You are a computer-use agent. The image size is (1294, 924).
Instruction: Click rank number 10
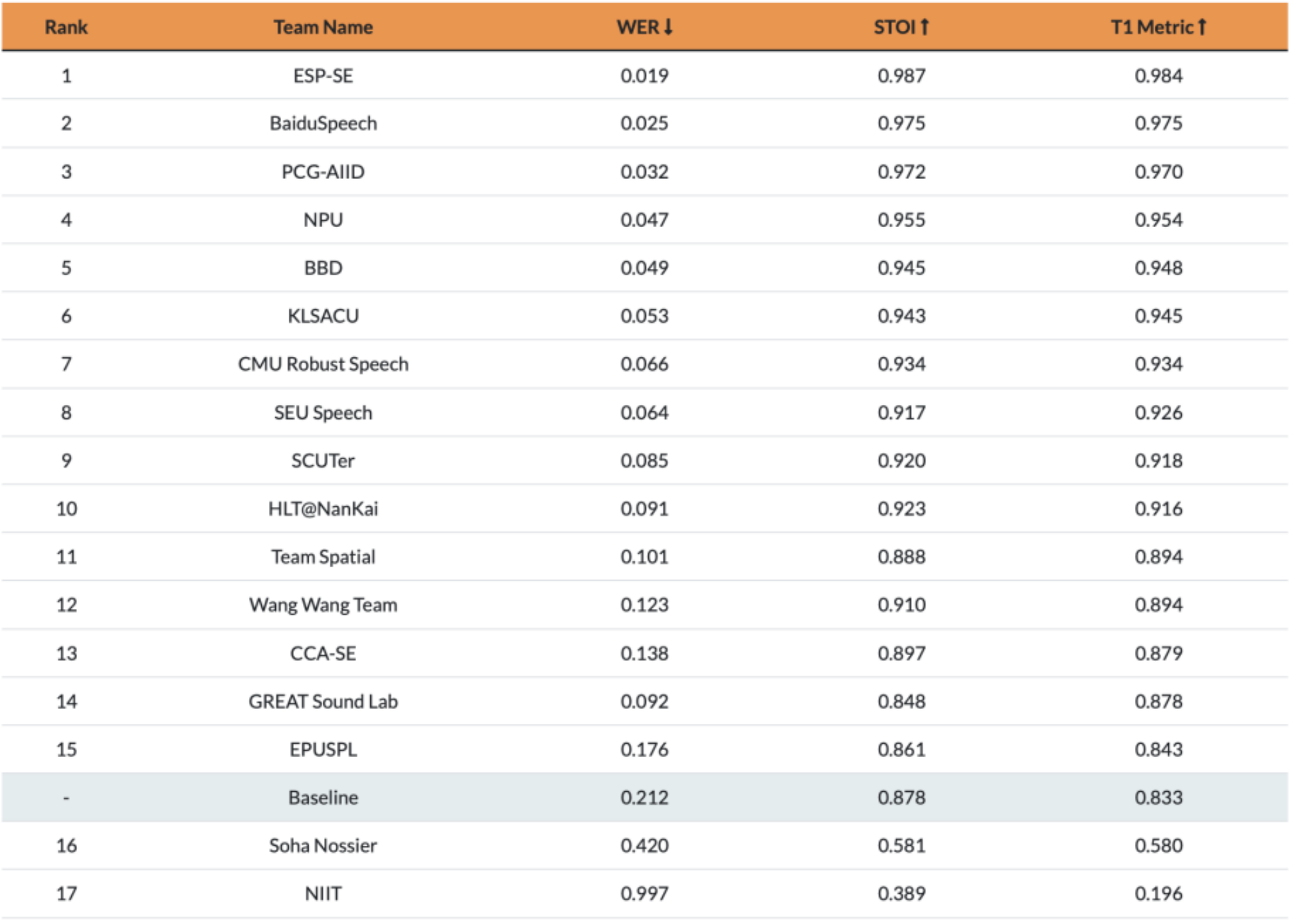(66, 509)
